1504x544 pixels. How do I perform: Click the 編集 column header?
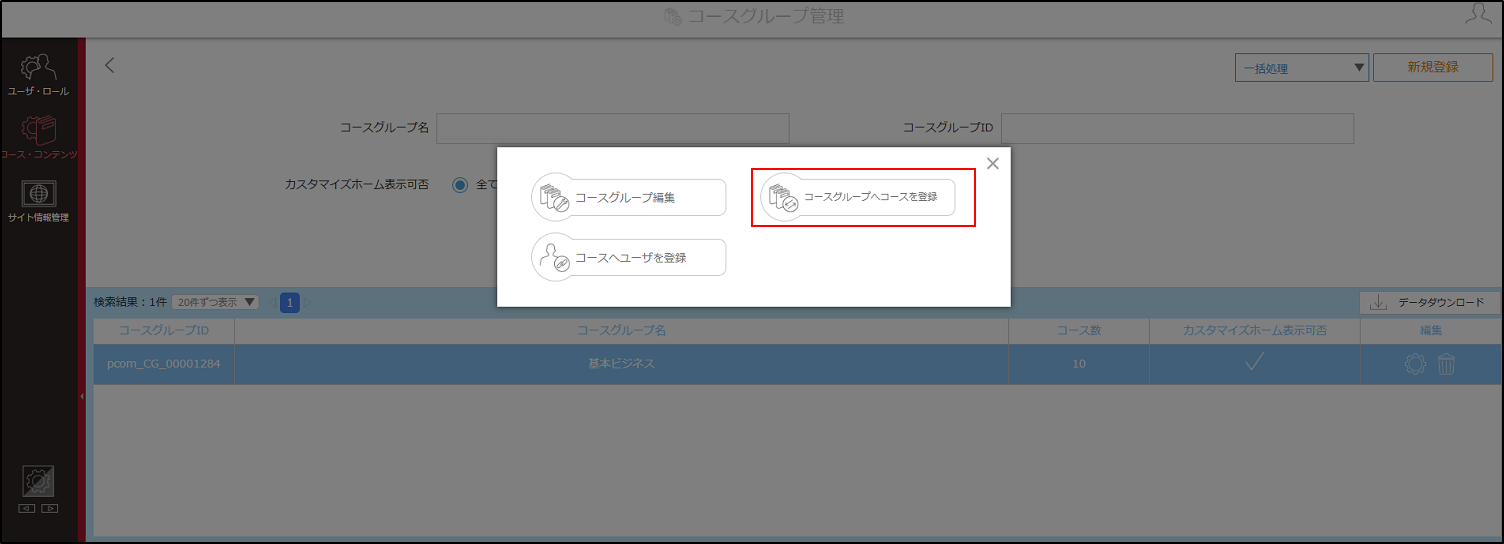tap(1431, 330)
